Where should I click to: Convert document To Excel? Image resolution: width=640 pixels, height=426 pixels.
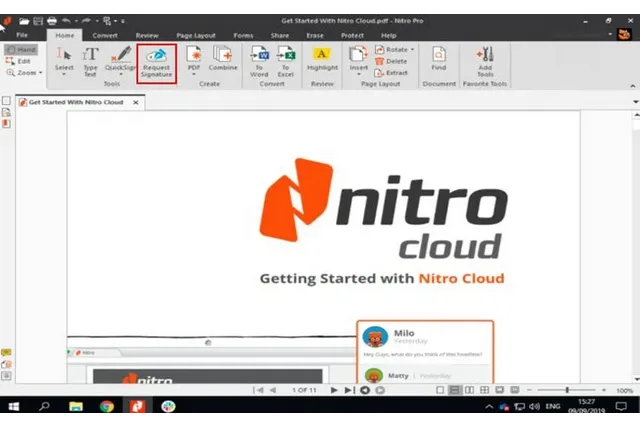click(x=286, y=62)
